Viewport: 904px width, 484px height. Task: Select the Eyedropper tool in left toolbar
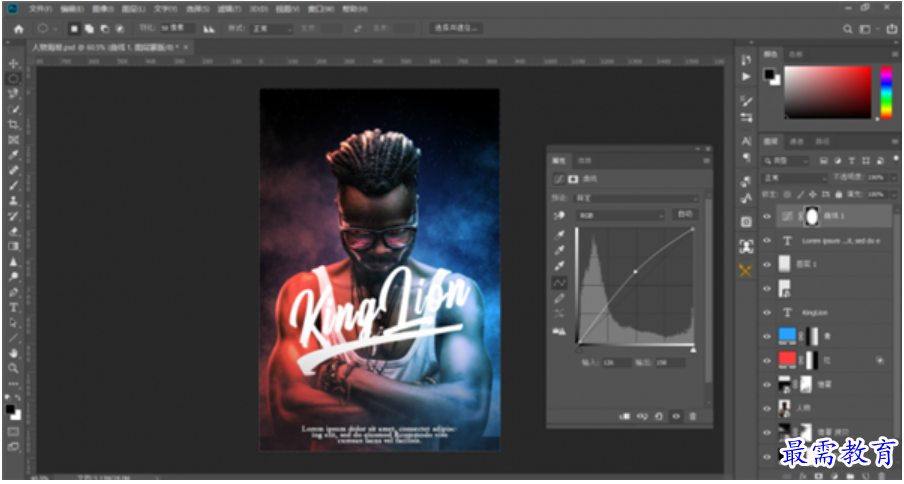click(13, 155)
